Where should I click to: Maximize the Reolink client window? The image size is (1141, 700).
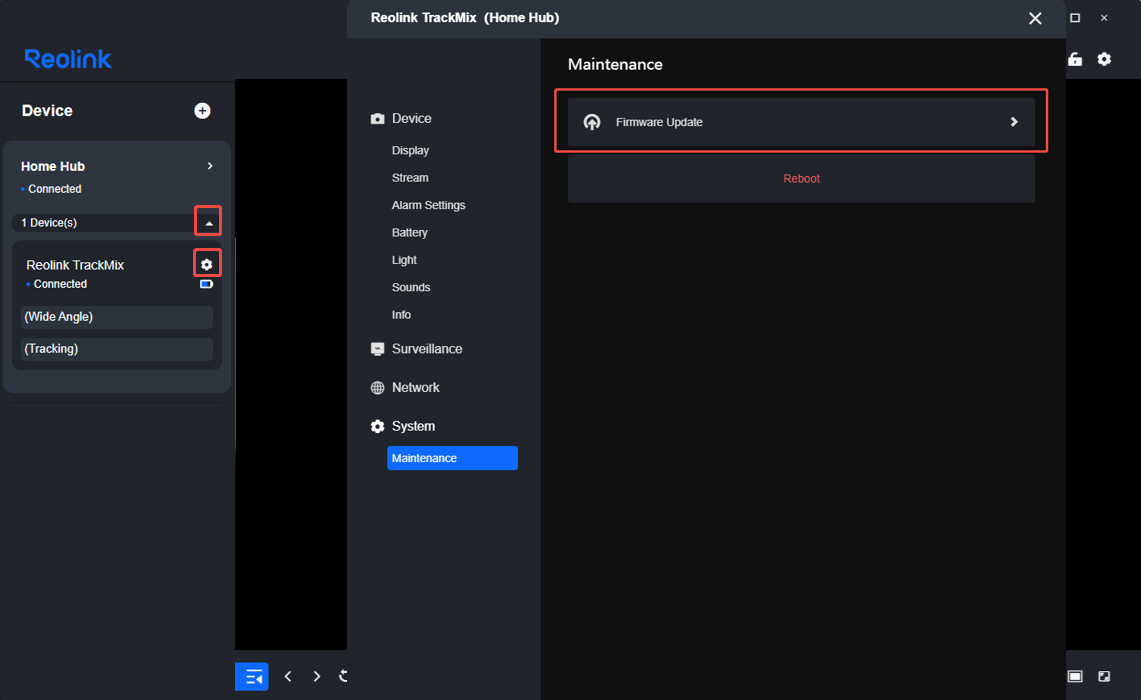(1075, 17)
